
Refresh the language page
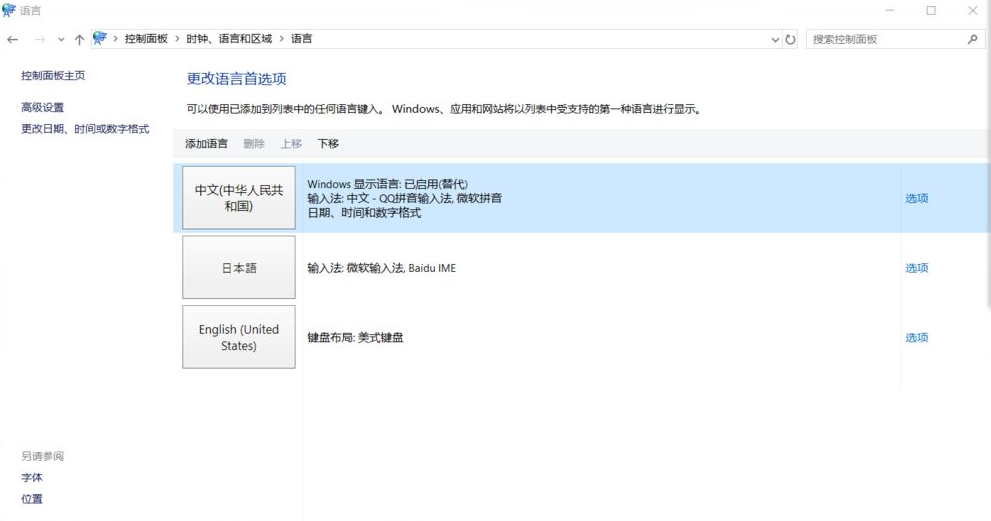pyautogui.click(x=790, y=39)
